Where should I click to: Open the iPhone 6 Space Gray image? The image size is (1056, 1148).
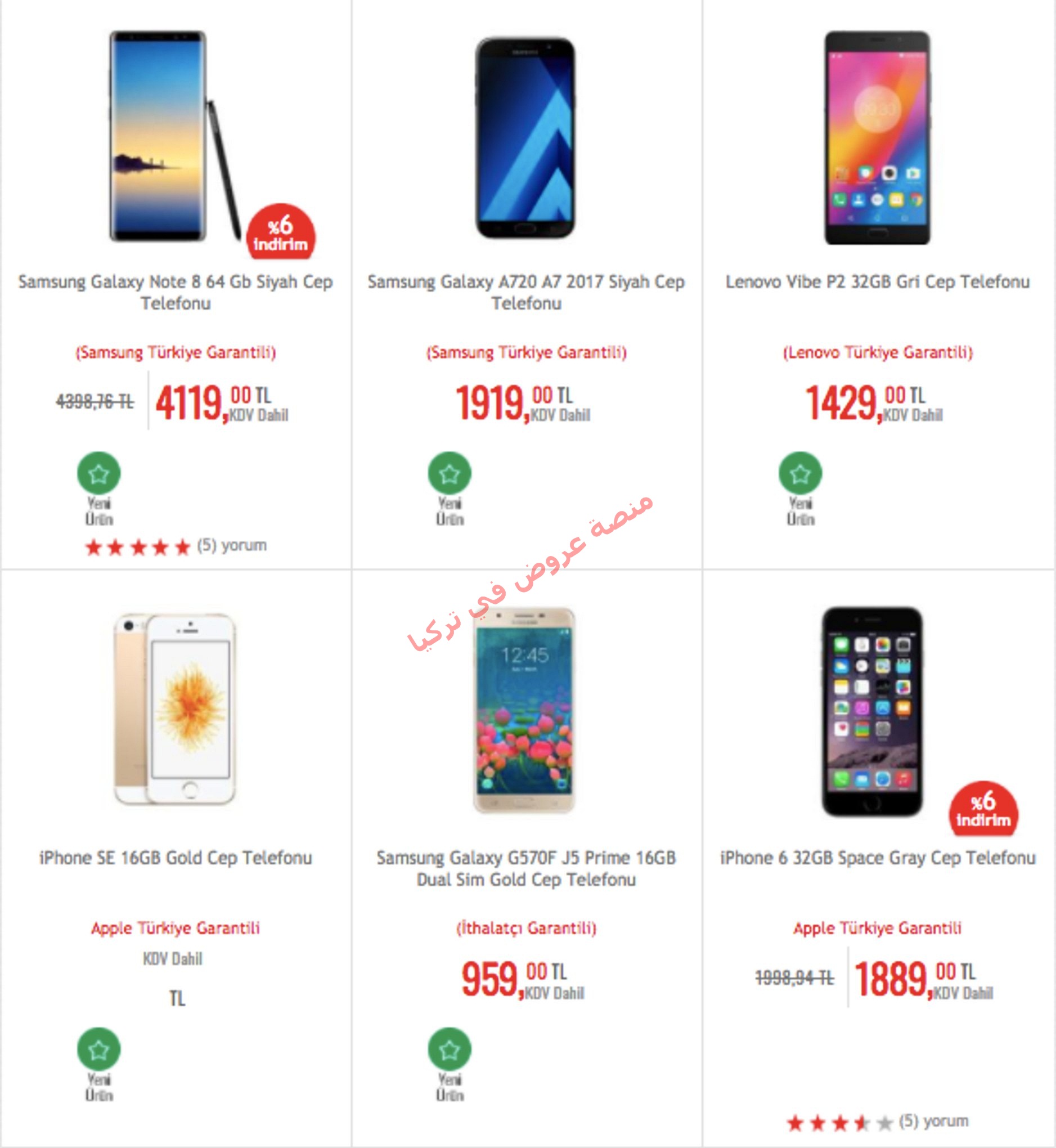[x=872, y=711]
